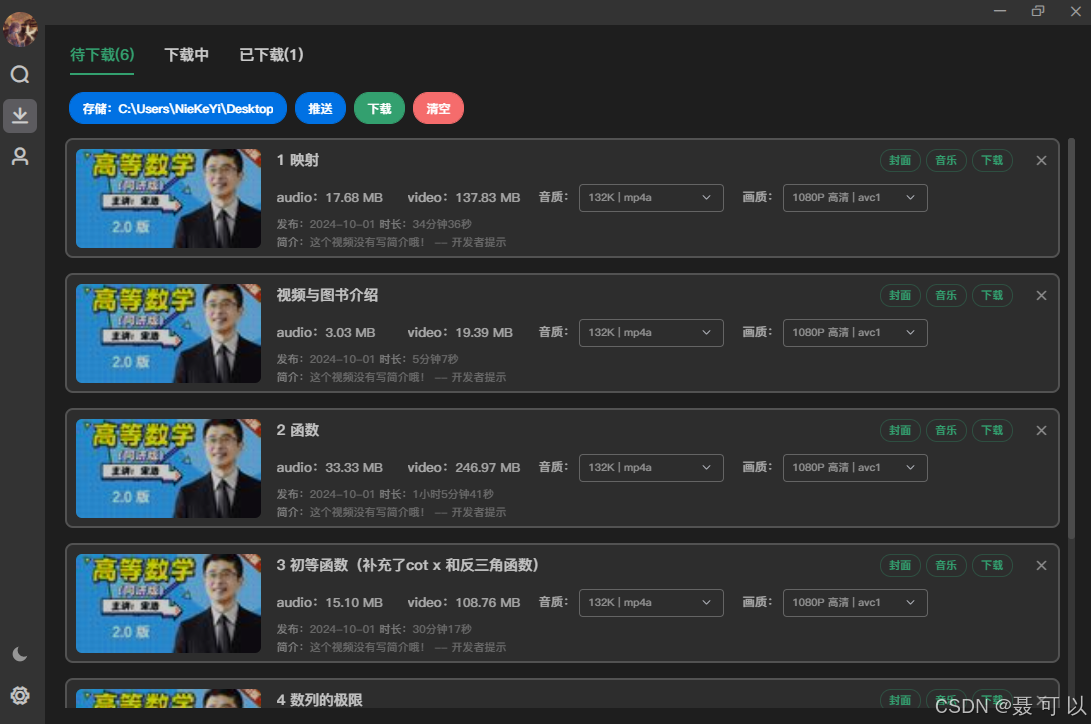Download cover for '3 初等函数'
Image resolution: width=1091 pixels, height=724 pixels.
click(x=900, y=565)
